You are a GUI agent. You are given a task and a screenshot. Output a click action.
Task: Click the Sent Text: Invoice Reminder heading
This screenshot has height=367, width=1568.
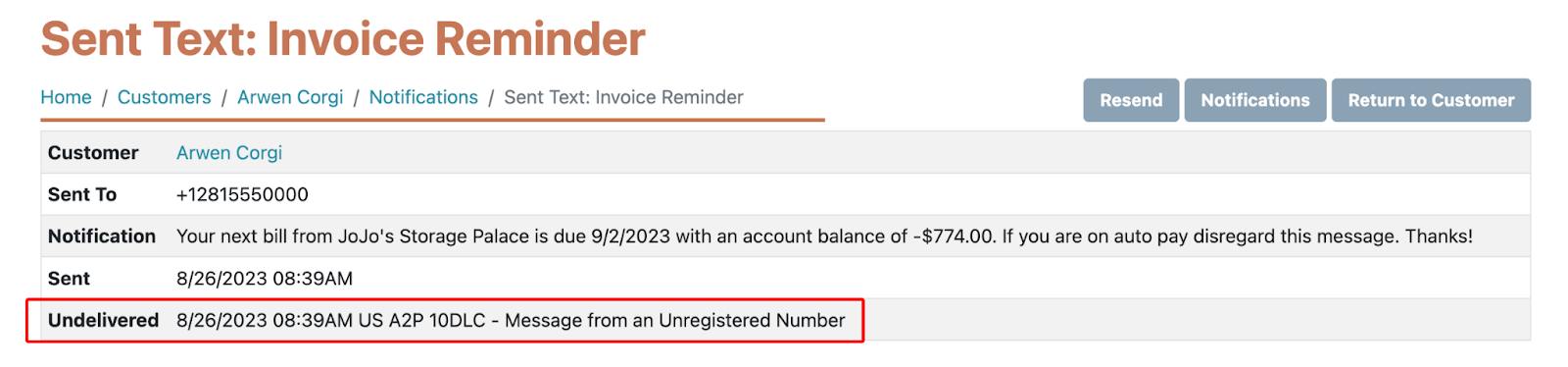pos(343,39)
